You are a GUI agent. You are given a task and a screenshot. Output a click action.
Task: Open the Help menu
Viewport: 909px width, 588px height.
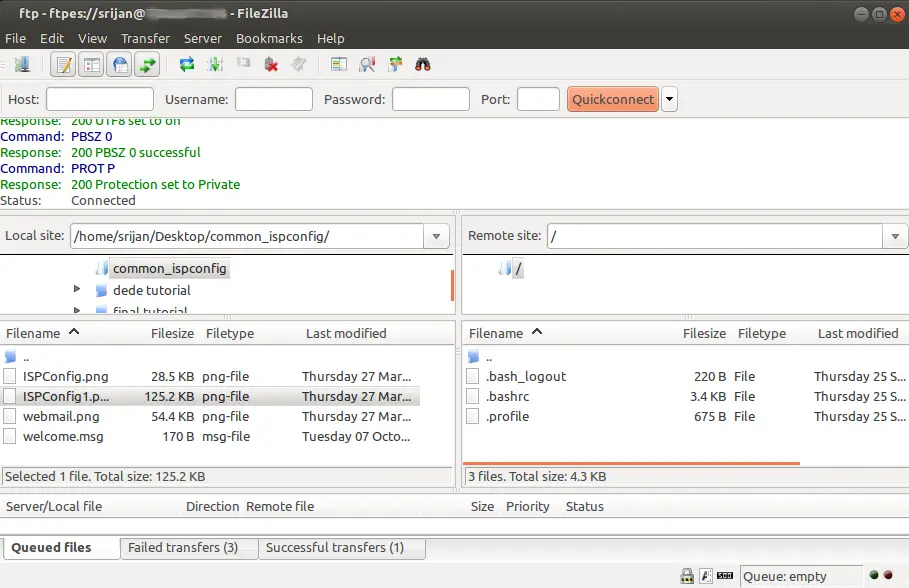pos(330,38)
